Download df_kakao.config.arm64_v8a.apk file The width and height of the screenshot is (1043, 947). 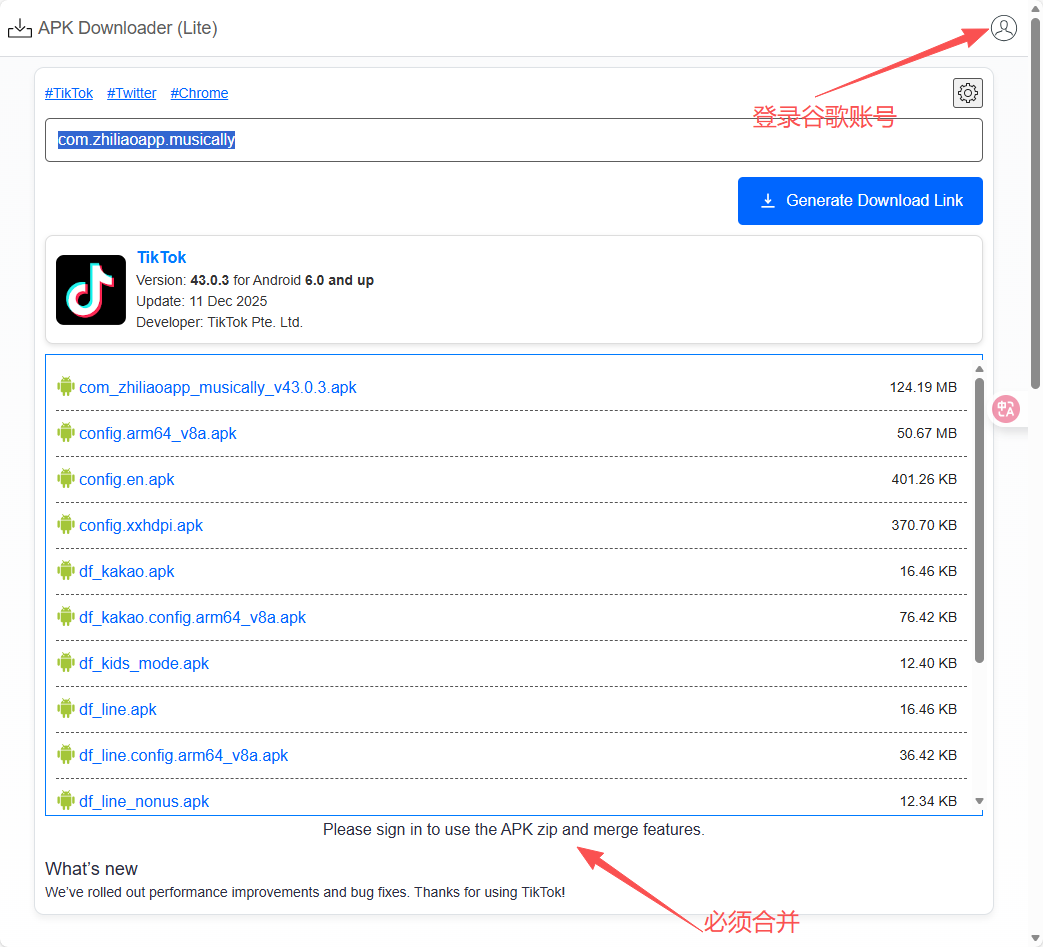point(192,617)
